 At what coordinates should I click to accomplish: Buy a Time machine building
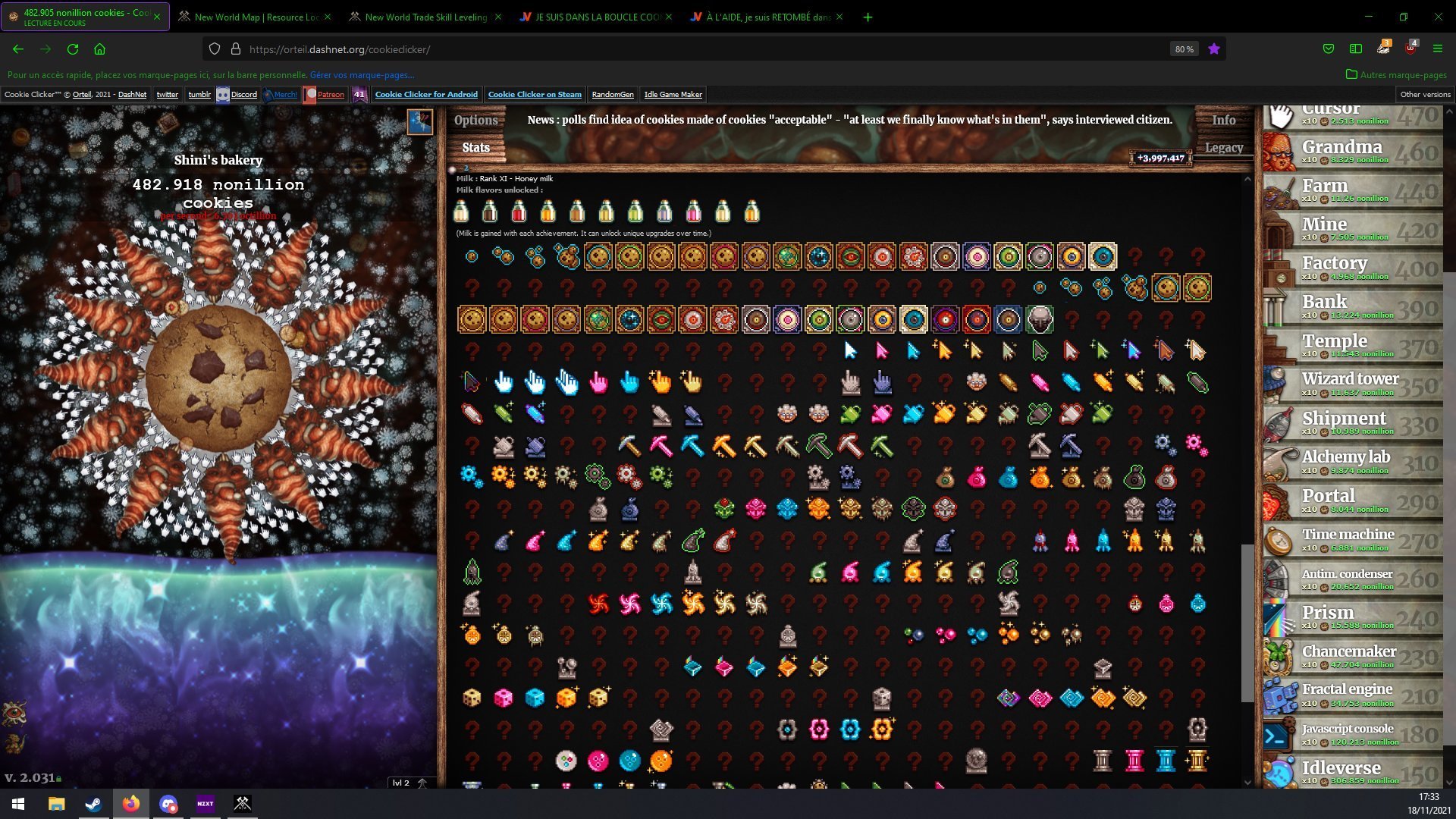[1353, 540]
